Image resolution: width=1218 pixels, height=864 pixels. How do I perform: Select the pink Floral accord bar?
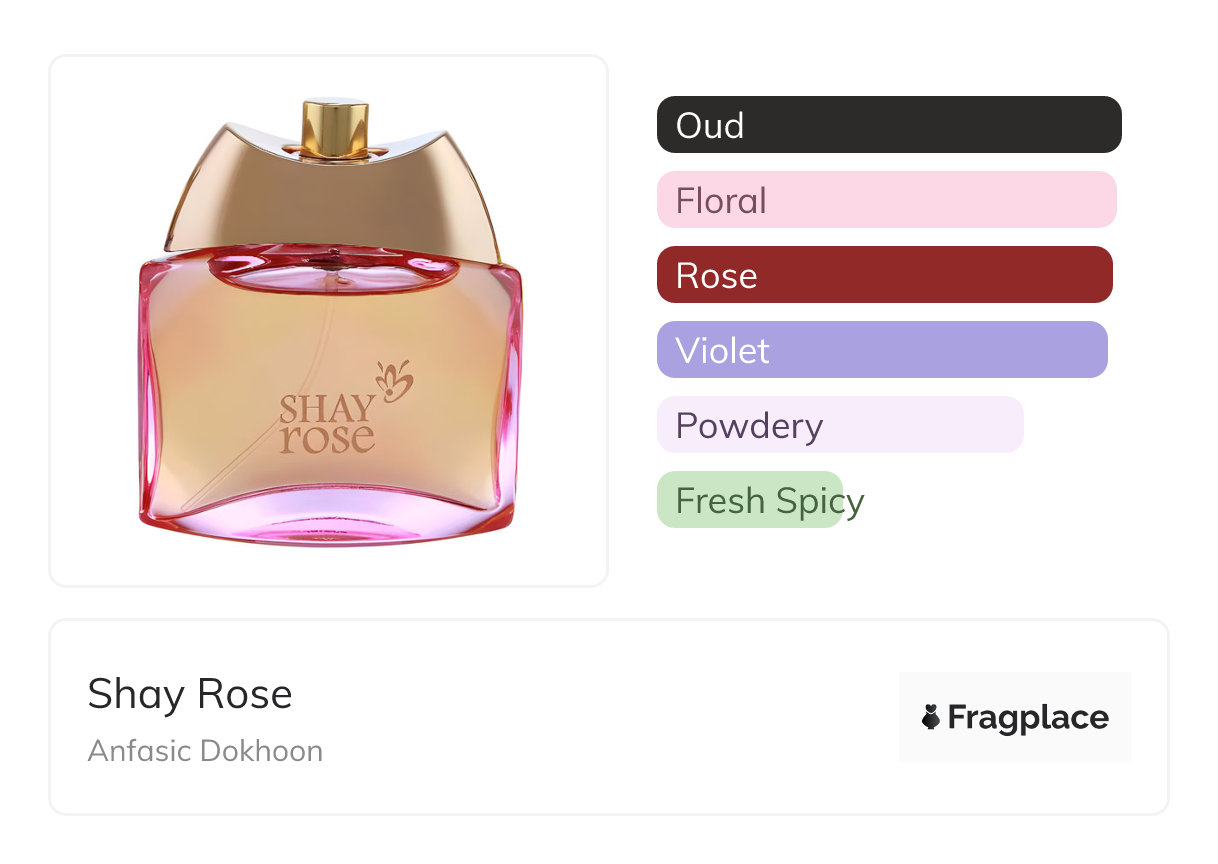click(886, 200)
